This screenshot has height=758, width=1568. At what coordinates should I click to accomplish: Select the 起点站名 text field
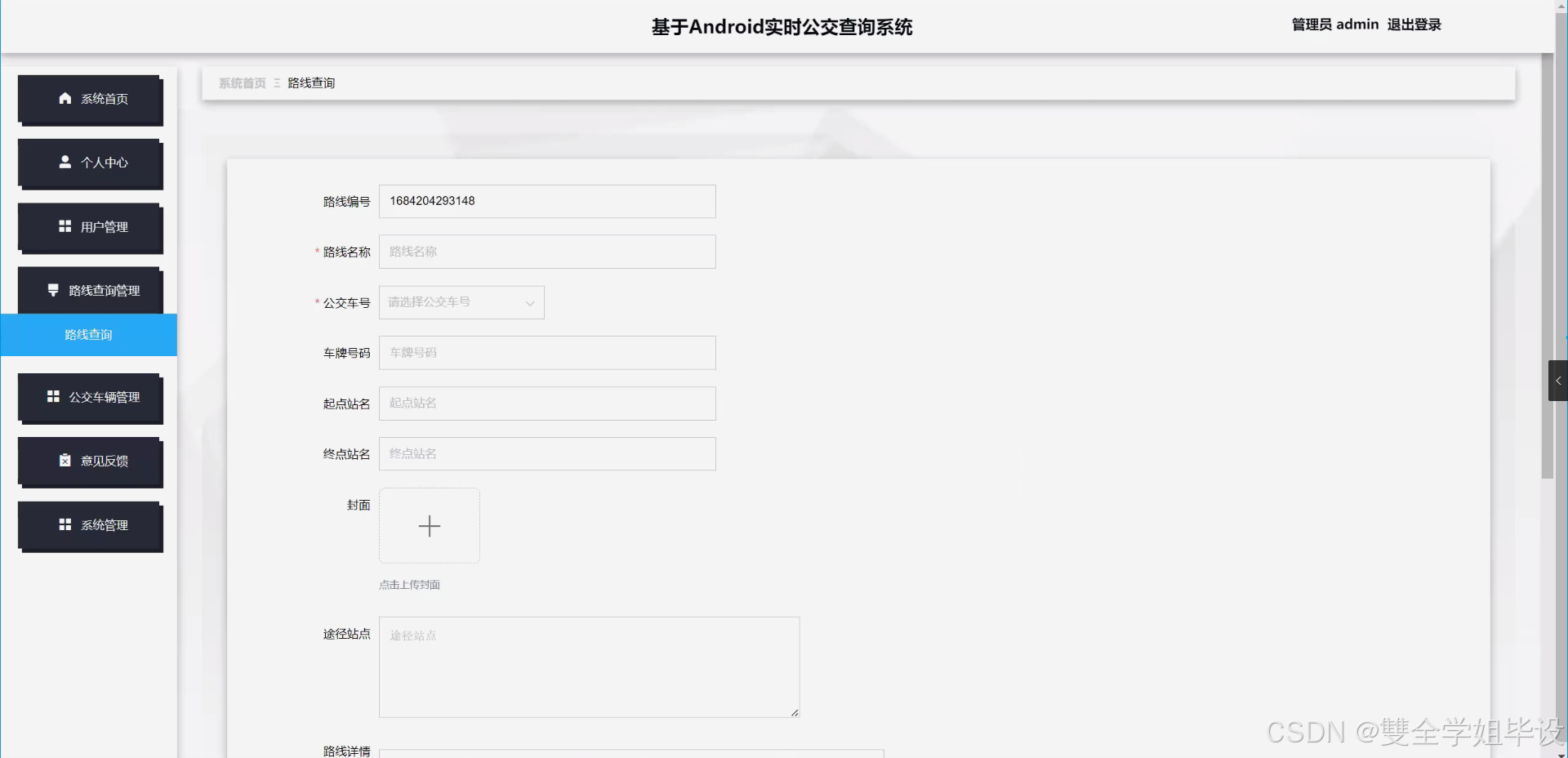pos(546,404)
